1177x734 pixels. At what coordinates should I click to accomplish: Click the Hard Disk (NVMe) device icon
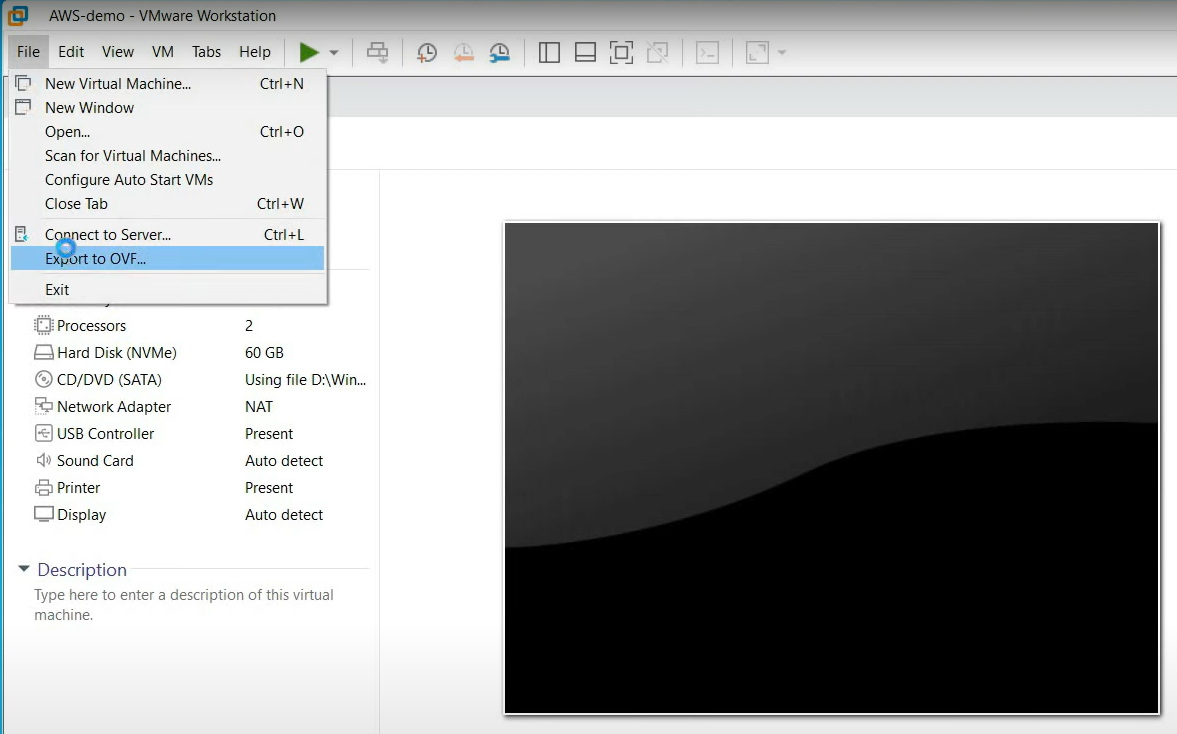click(x=44, y=352)
